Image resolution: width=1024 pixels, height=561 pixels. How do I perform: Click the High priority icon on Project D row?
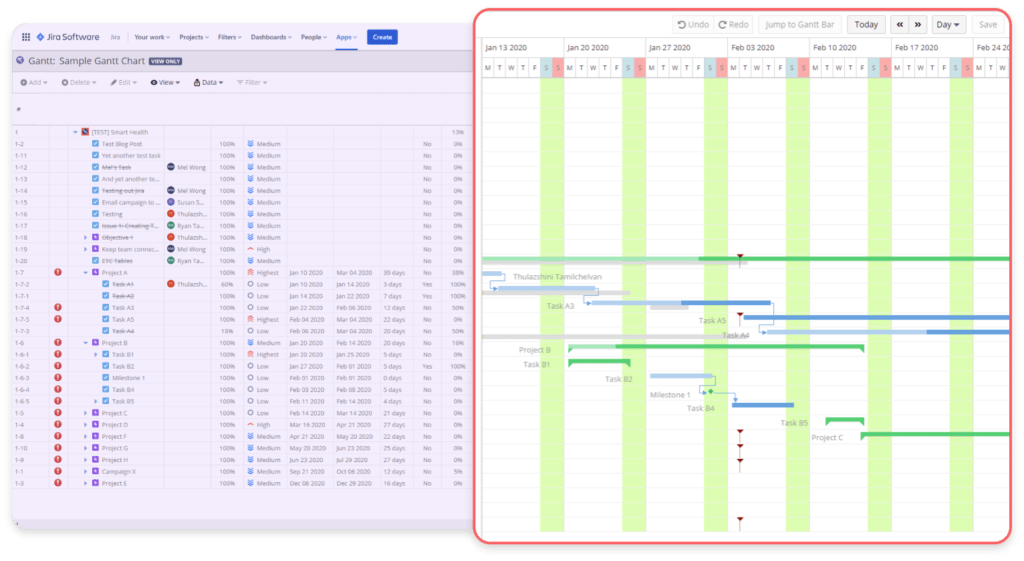250,425
